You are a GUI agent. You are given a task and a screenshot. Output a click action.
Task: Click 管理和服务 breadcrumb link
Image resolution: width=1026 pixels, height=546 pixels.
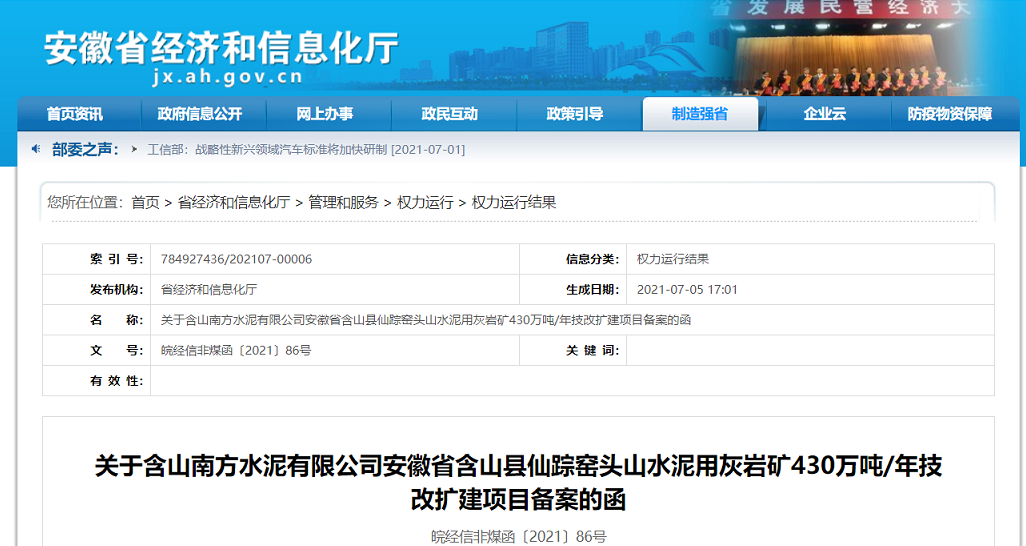[343, 202]
